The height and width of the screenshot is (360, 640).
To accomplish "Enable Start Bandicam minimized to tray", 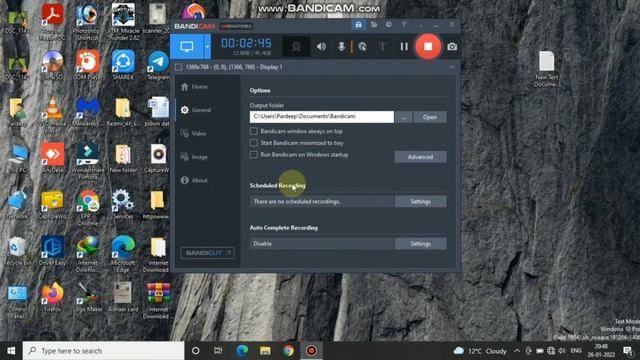I will coord(253,143).
